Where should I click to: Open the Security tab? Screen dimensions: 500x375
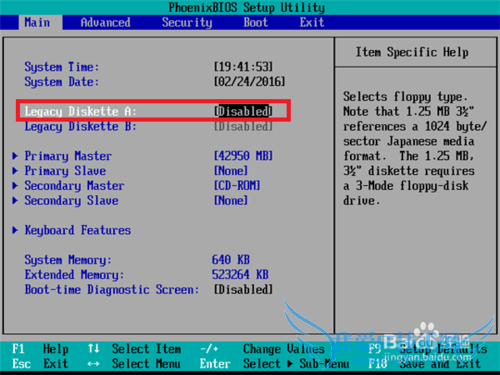187,23
